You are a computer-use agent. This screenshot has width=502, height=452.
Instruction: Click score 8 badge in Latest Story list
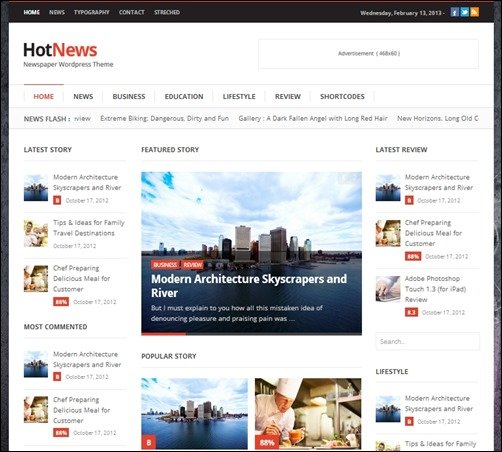[57, 200]
